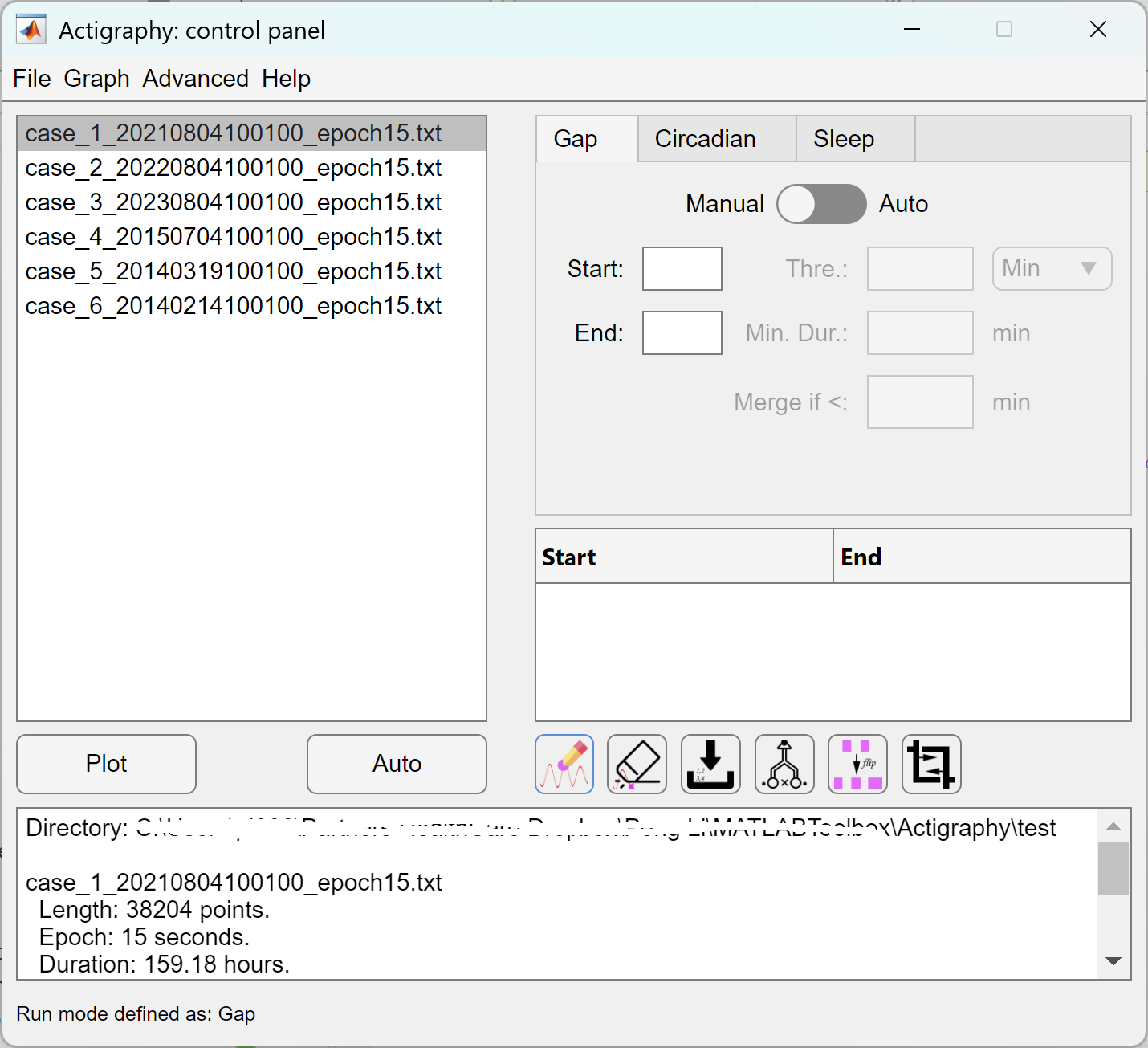Toggle the switch from Manual to Auto
Image resolution: width=1148 pixels, height=1048 pixels.
point(821,204)
